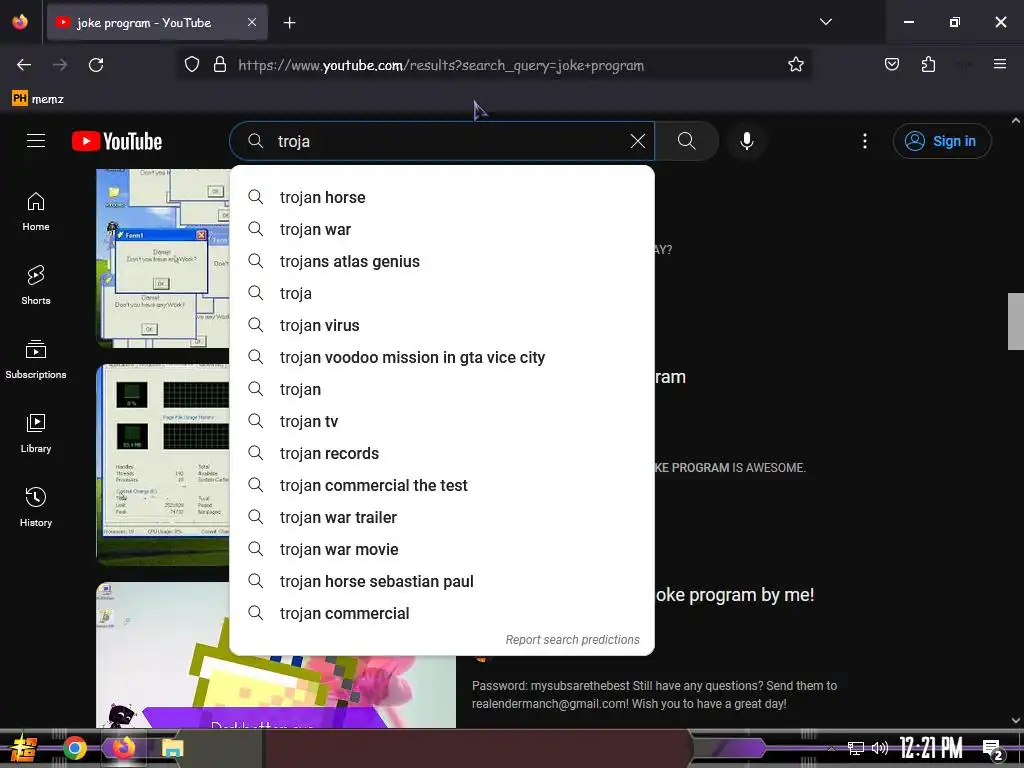Select the 'joke program - YouTube' tab
Screen dimensions: 1024x768
click(157, 23)
